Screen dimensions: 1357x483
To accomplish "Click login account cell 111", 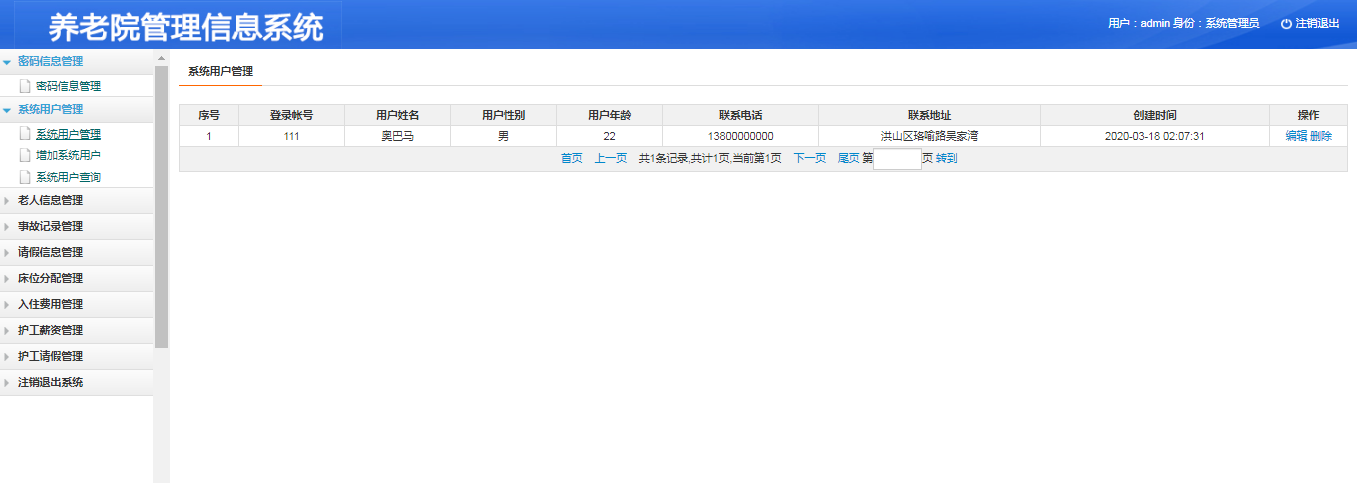I will tap(292, 136).
